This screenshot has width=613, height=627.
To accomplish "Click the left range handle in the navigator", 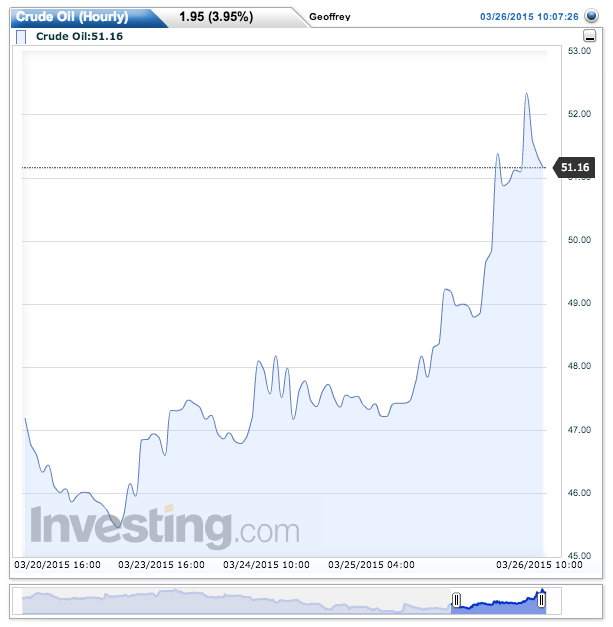I will pyautogui.click(x=456, y=600).
